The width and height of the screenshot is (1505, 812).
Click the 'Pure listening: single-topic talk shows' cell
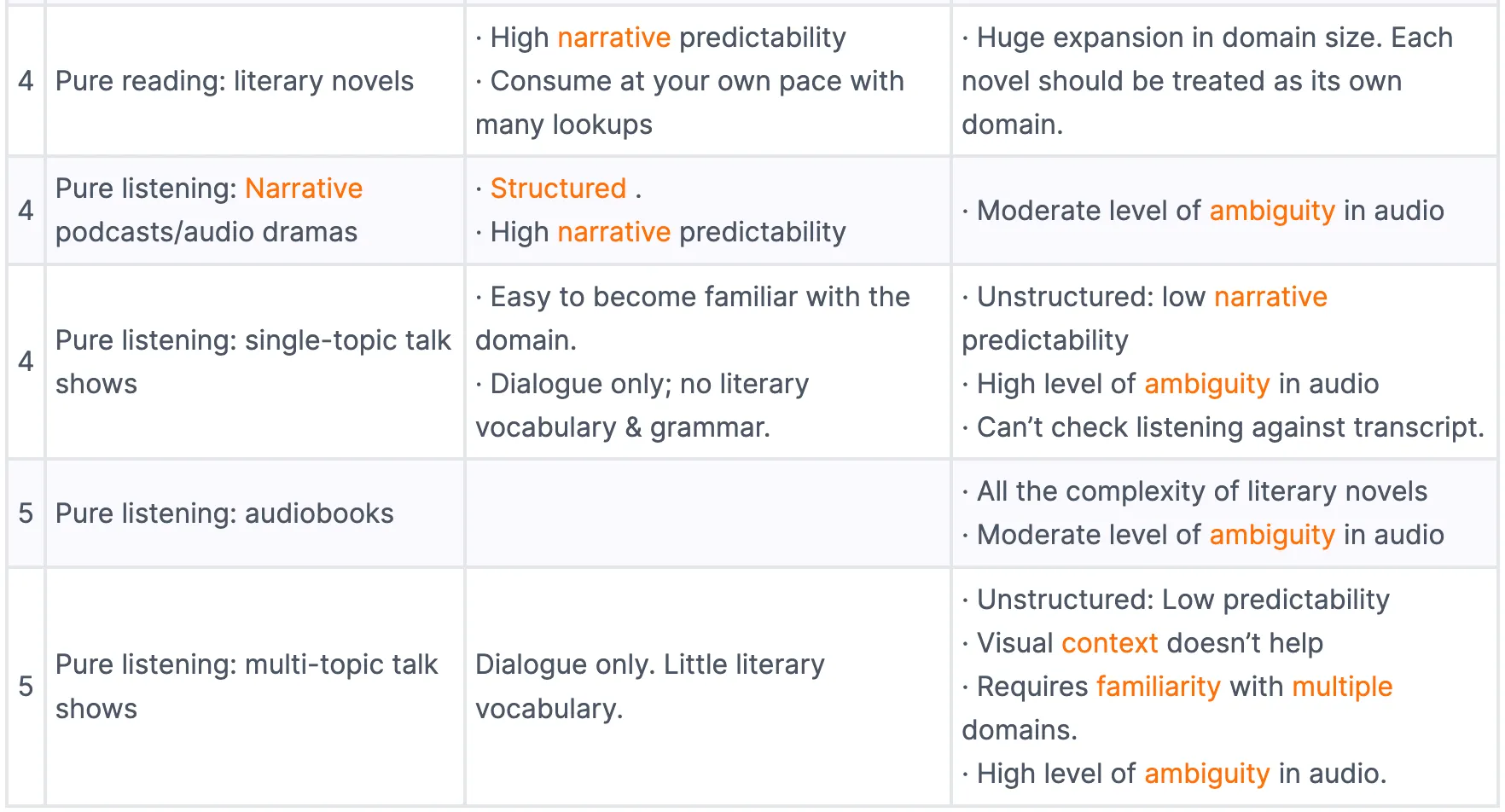(255, 362)
